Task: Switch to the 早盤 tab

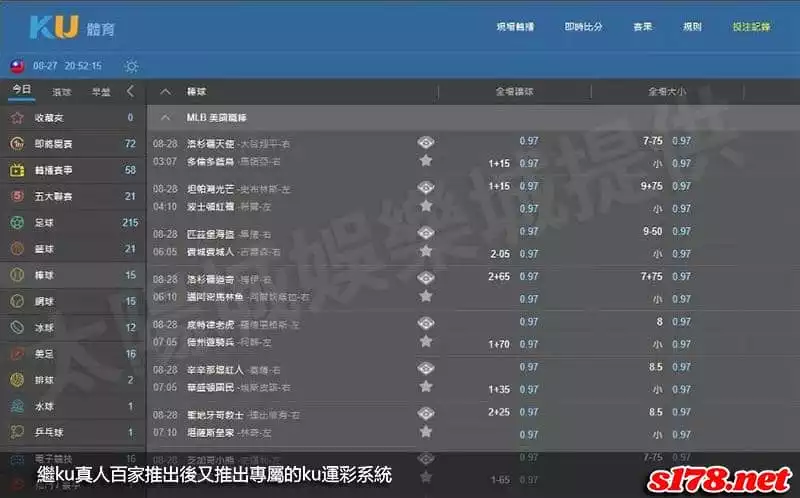Action: [101, 92]
